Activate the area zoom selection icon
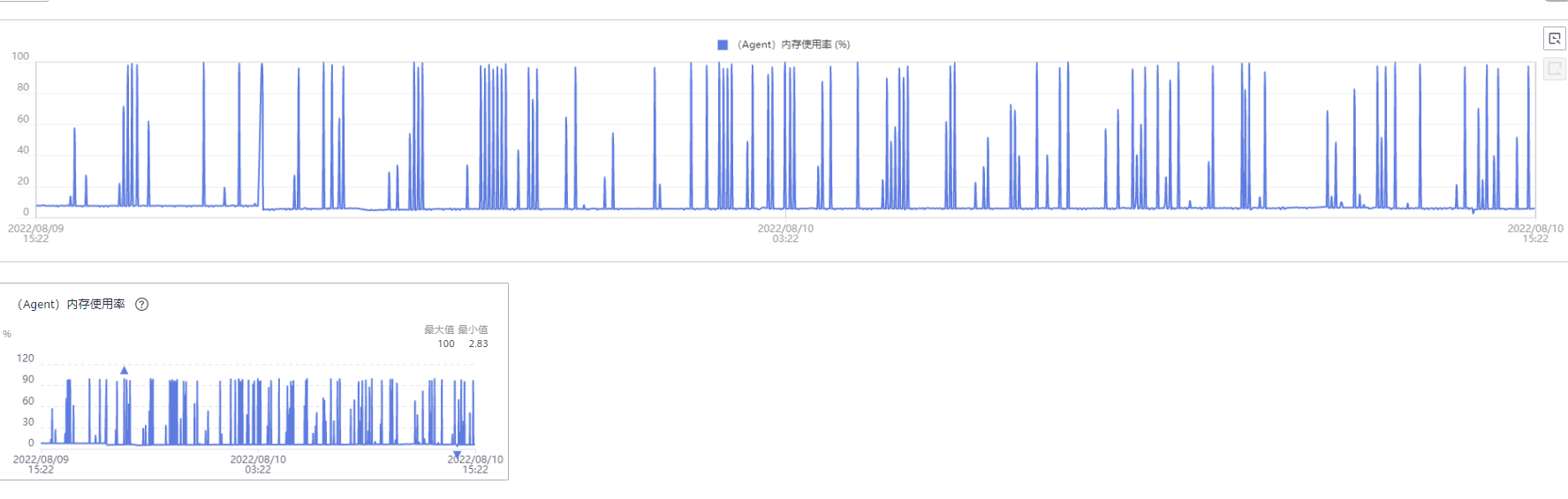This screenshot has width=1568, height=499. (x=1555, y=39)
